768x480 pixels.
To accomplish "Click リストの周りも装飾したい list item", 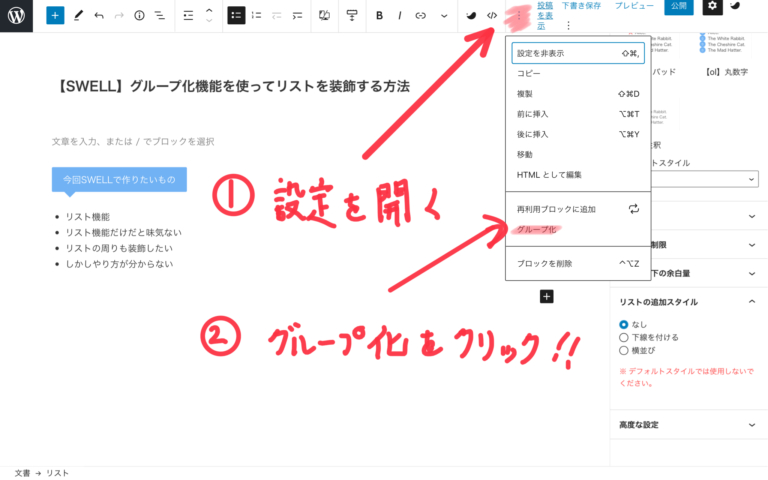I will [x=119, y=248].
